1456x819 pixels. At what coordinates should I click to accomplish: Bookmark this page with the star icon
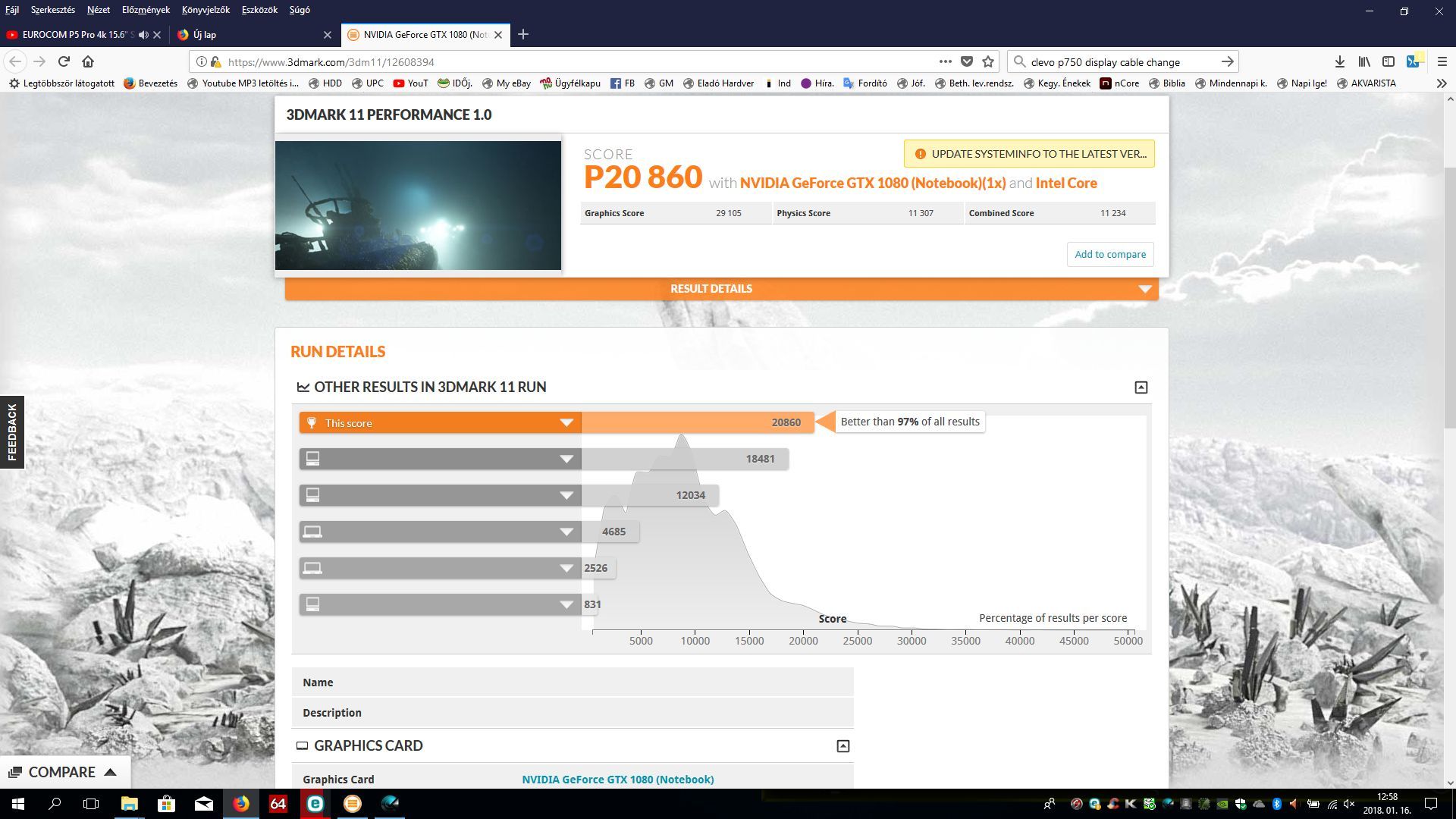[988, 61]
